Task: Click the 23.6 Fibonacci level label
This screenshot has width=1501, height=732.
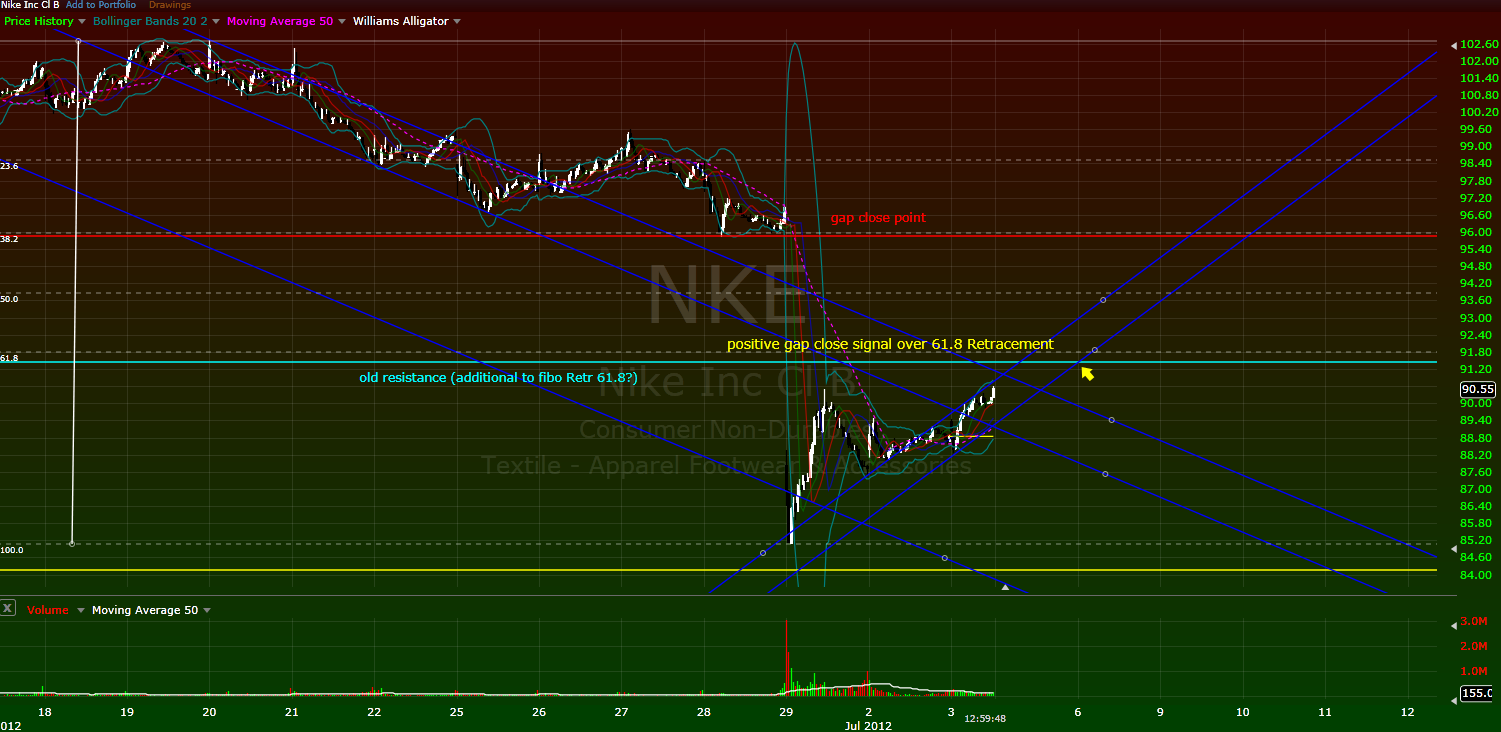Action: (8, 166)
